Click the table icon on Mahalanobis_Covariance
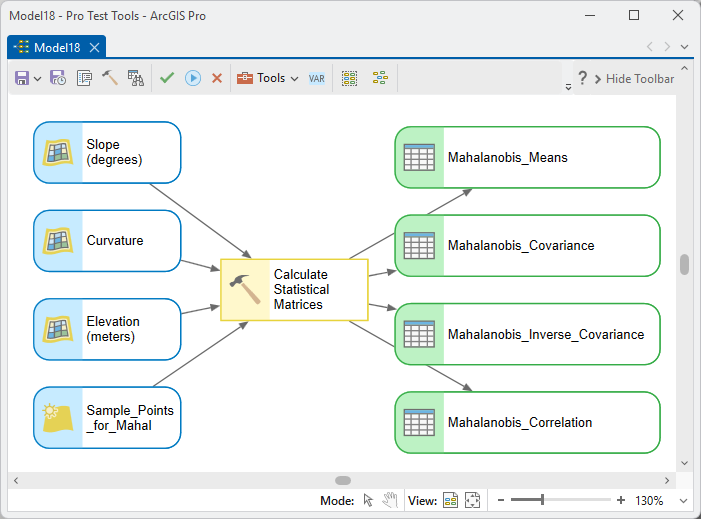 pyautogui.click(x=419, y=246)
